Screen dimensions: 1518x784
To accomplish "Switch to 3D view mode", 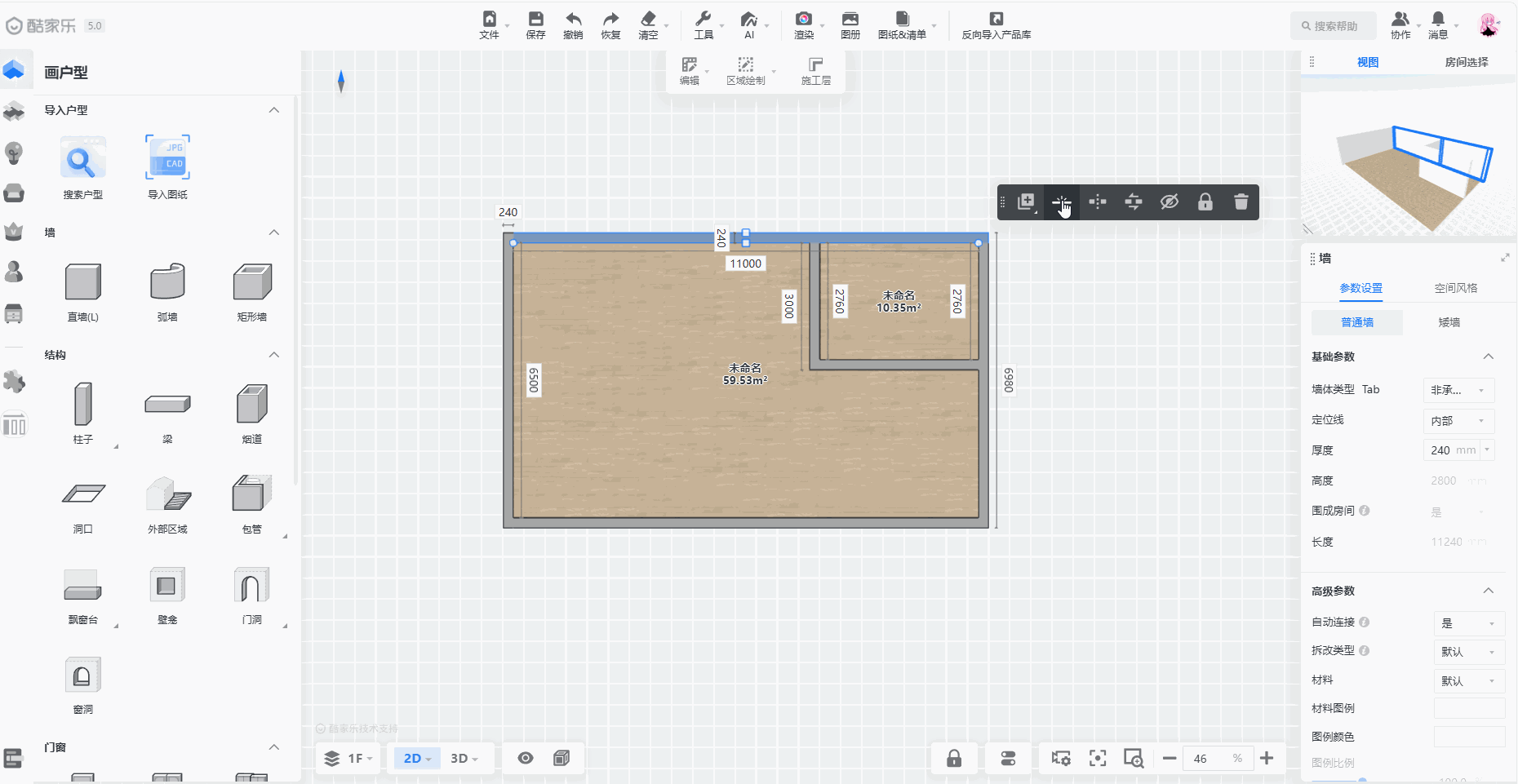I will pyautogui.click(x=463, y=758).
